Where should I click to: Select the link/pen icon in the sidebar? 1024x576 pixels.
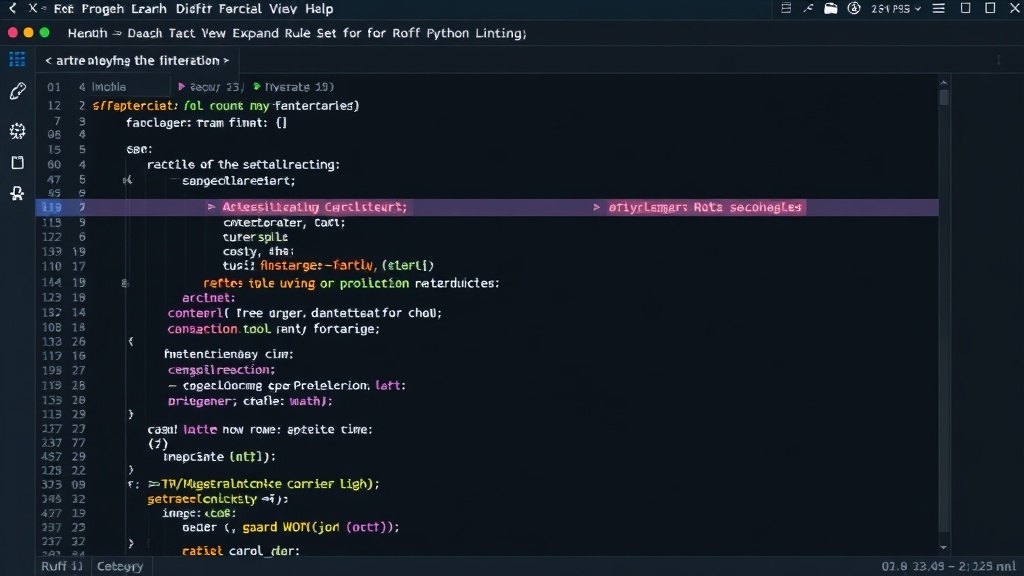coord(18,91)
